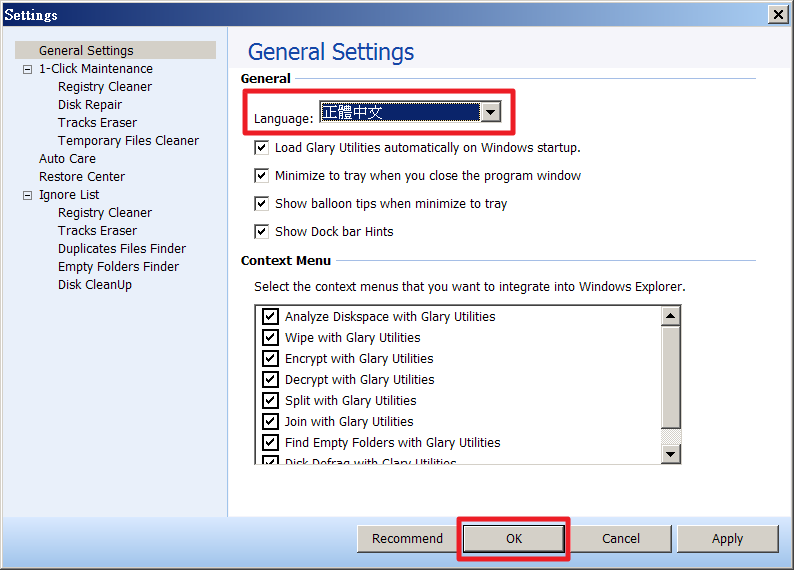The height and width of the screenshot is (570, 794).
Task: Collapse the 1-Click Maintenance tree node
Action: (27, 69)
